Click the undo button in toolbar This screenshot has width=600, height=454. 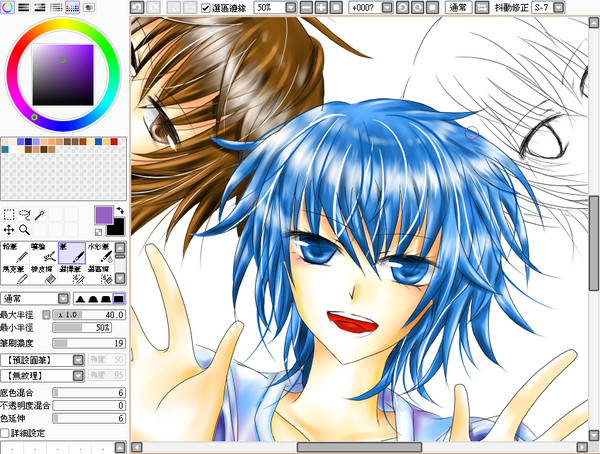[137, 7]
